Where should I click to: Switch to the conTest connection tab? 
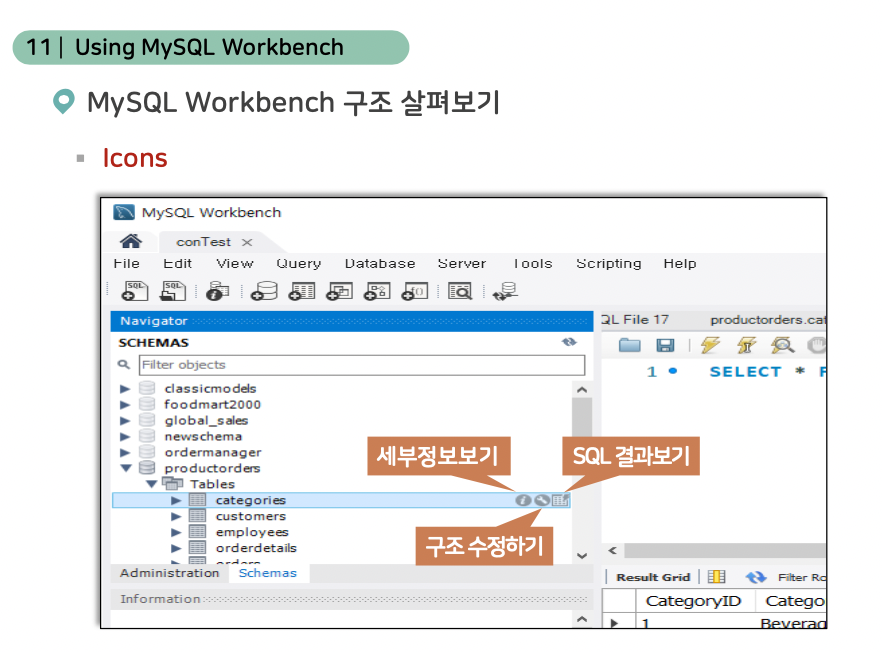click(x=204, y=242)
